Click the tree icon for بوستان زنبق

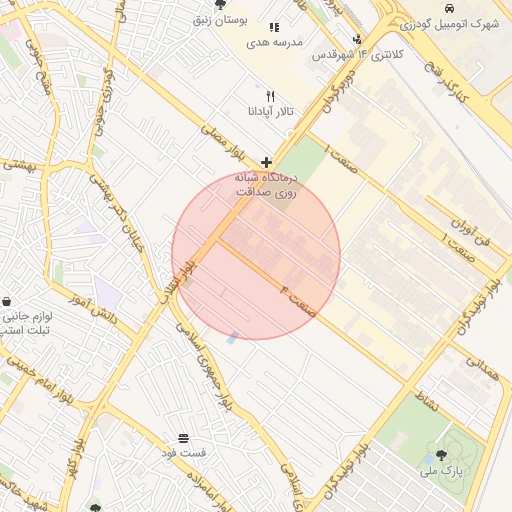click(220, 5)
